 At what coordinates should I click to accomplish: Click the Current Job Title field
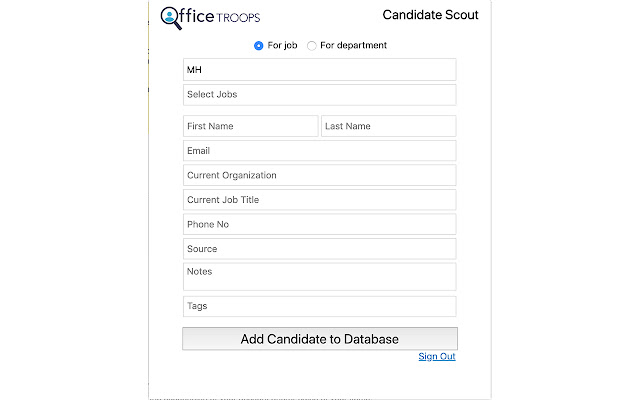coord(319,200)
